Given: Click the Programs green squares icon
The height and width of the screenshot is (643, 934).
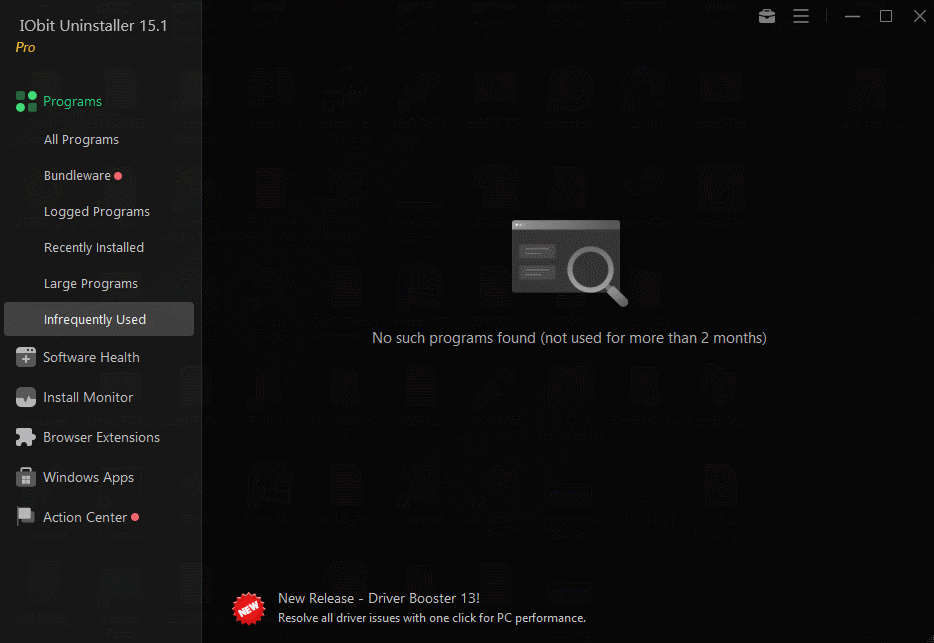Looking at the screenshot, I should tap(26, 101).
